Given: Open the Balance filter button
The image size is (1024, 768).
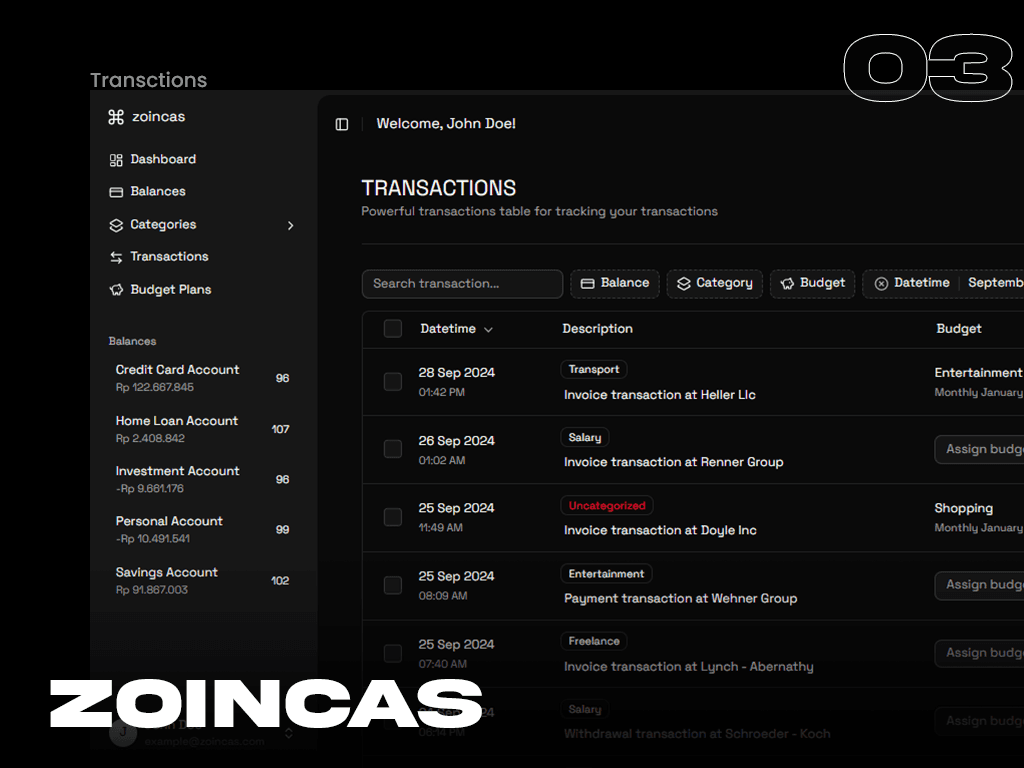Looking at the screenshot, I should [x=614, y=284].
